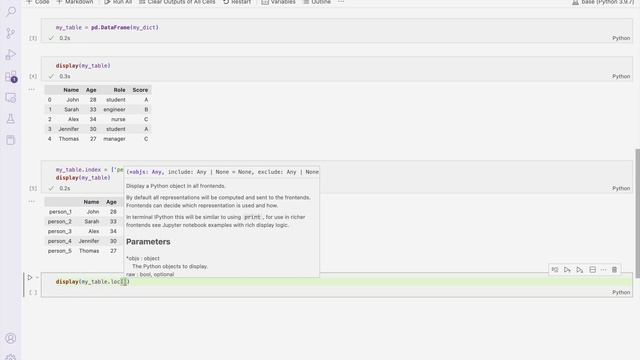This screenshot has width=640, height=360.
Task: Click the 'manager' cell in first table
Action: pos(114,139)
